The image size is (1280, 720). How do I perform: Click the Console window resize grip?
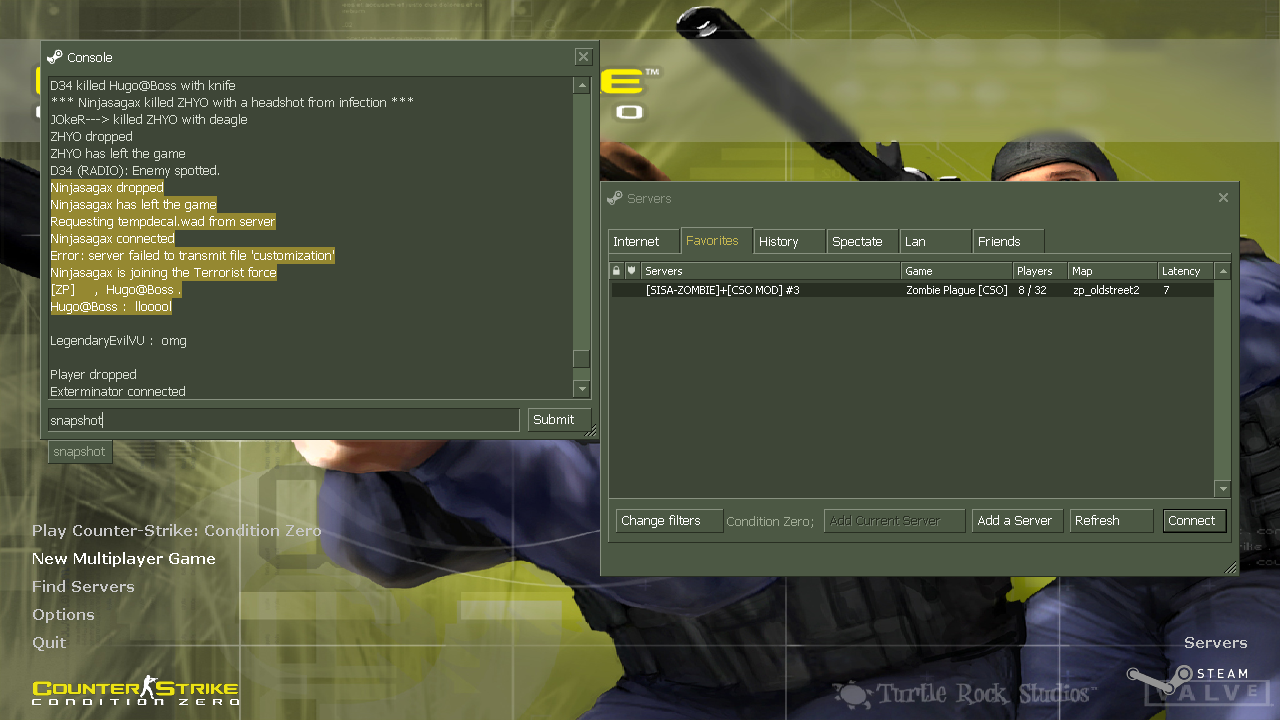591,432
